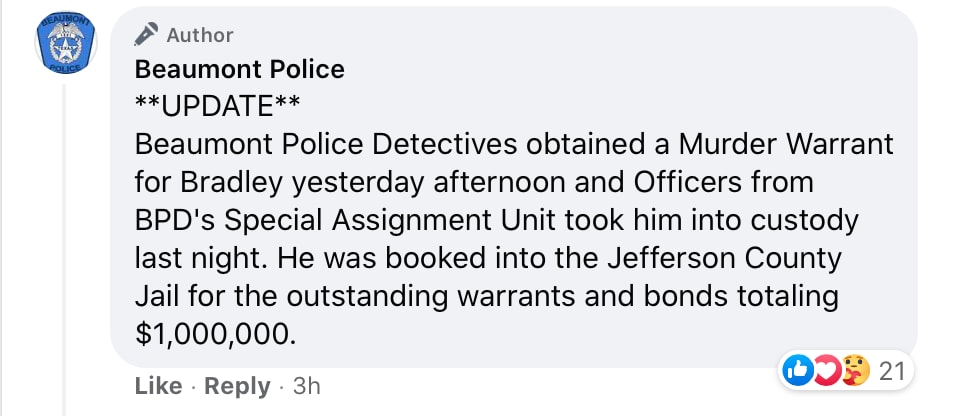Reply to the Beaumont Police comment
The image size is (954, 416).
tap(236, 386)
